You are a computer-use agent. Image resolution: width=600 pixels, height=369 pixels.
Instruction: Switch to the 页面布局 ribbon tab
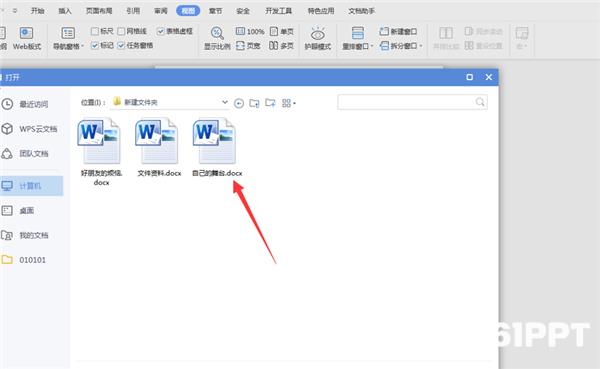coord(99,11)
